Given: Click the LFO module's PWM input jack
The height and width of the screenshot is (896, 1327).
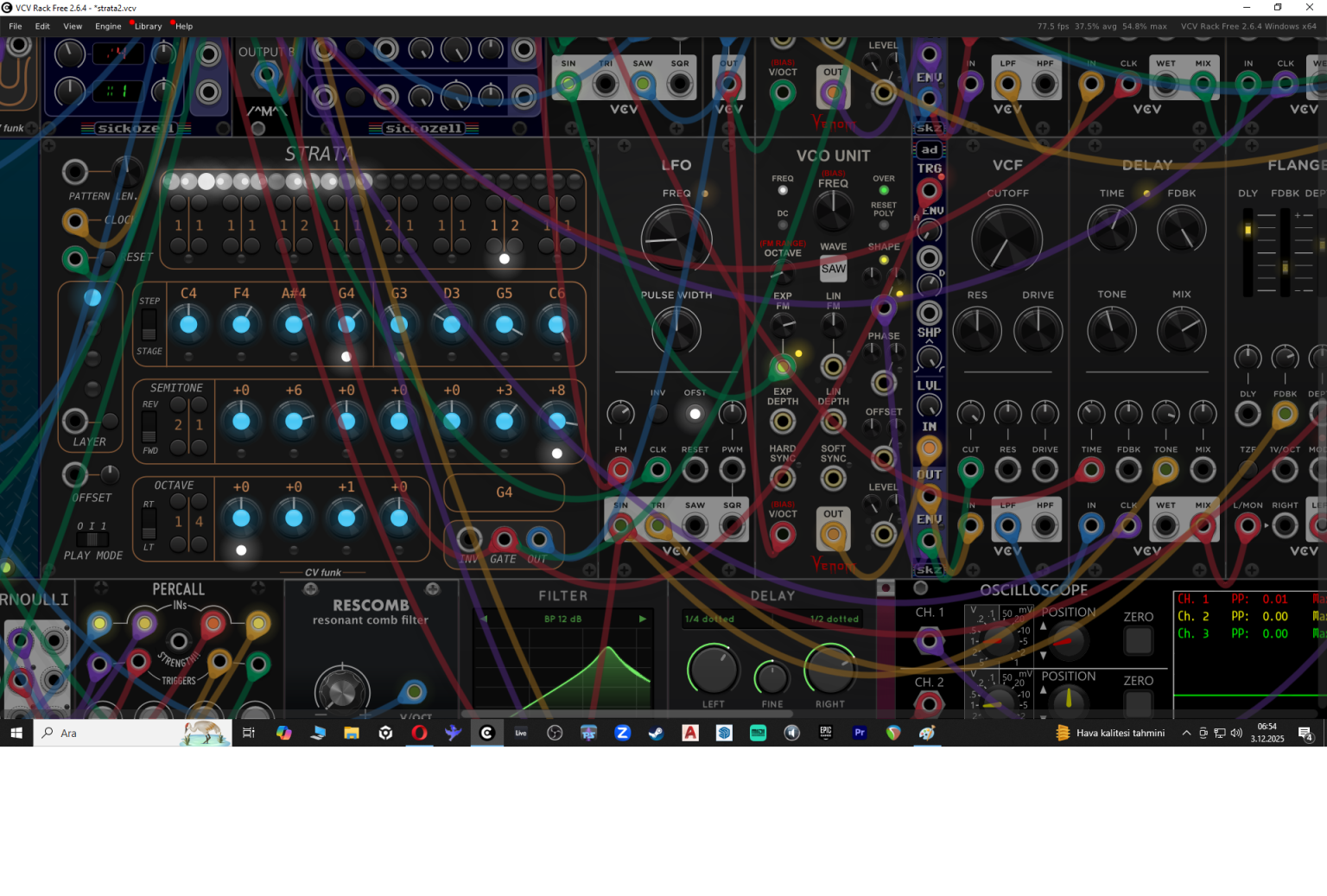Looking at the screenshot, I should [733, 470].
